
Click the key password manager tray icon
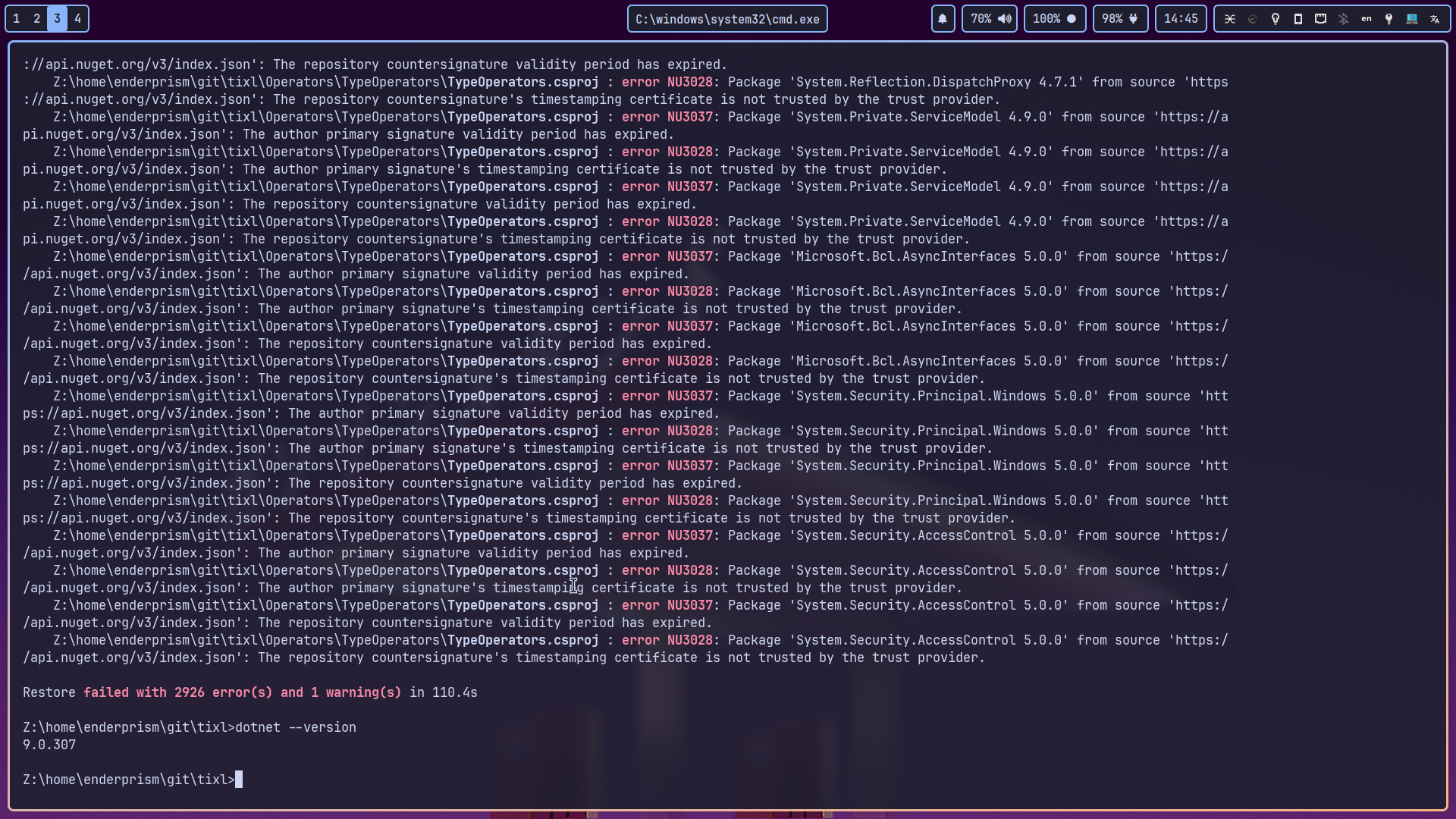[1389, 19]
